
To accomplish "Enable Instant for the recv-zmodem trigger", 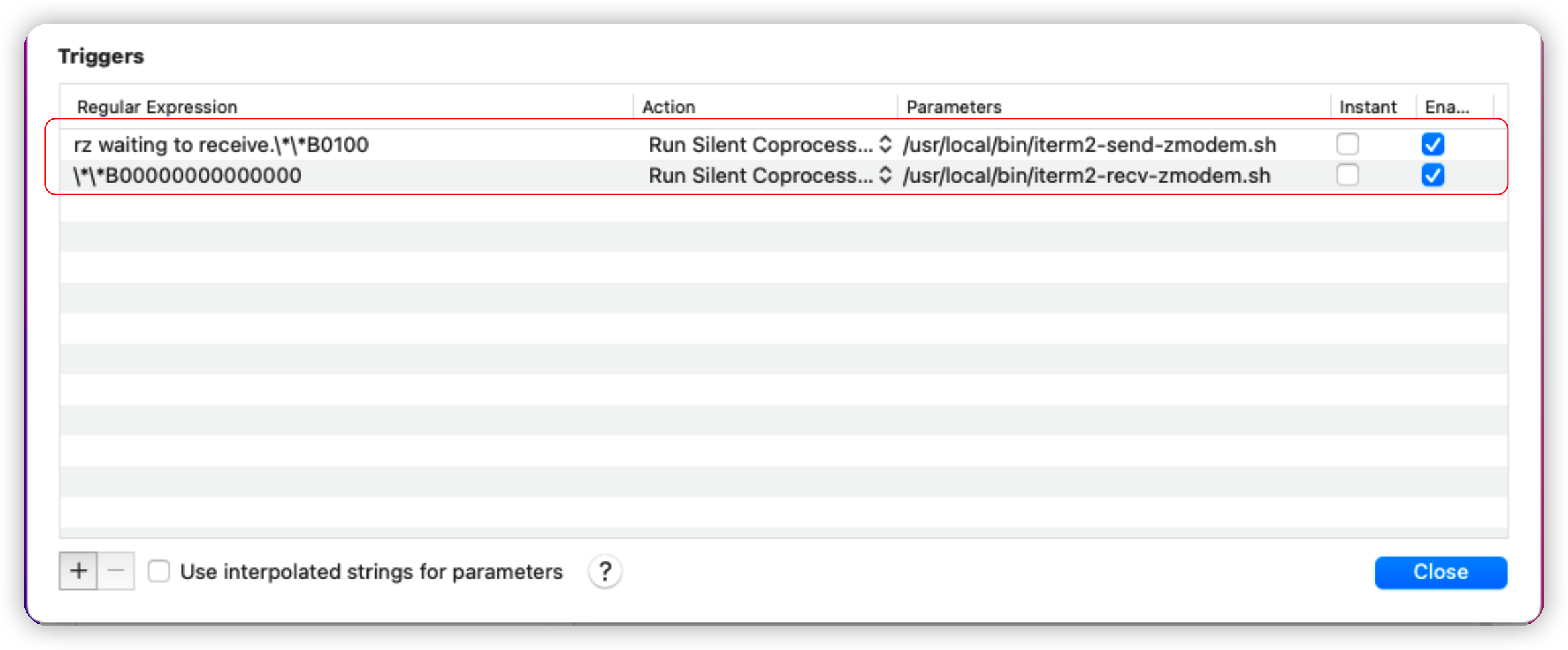I will tap(1347, 175).
